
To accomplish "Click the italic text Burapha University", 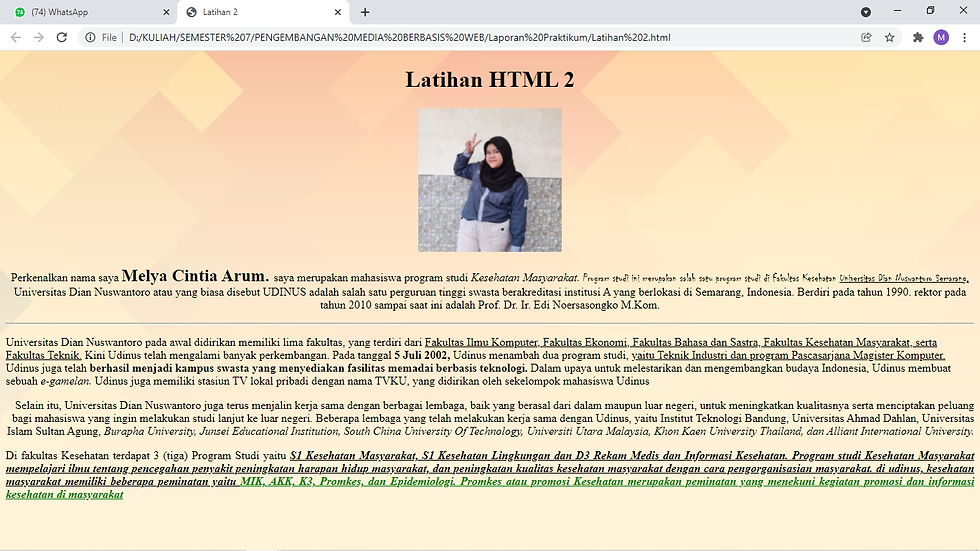I will coord(149,431).
